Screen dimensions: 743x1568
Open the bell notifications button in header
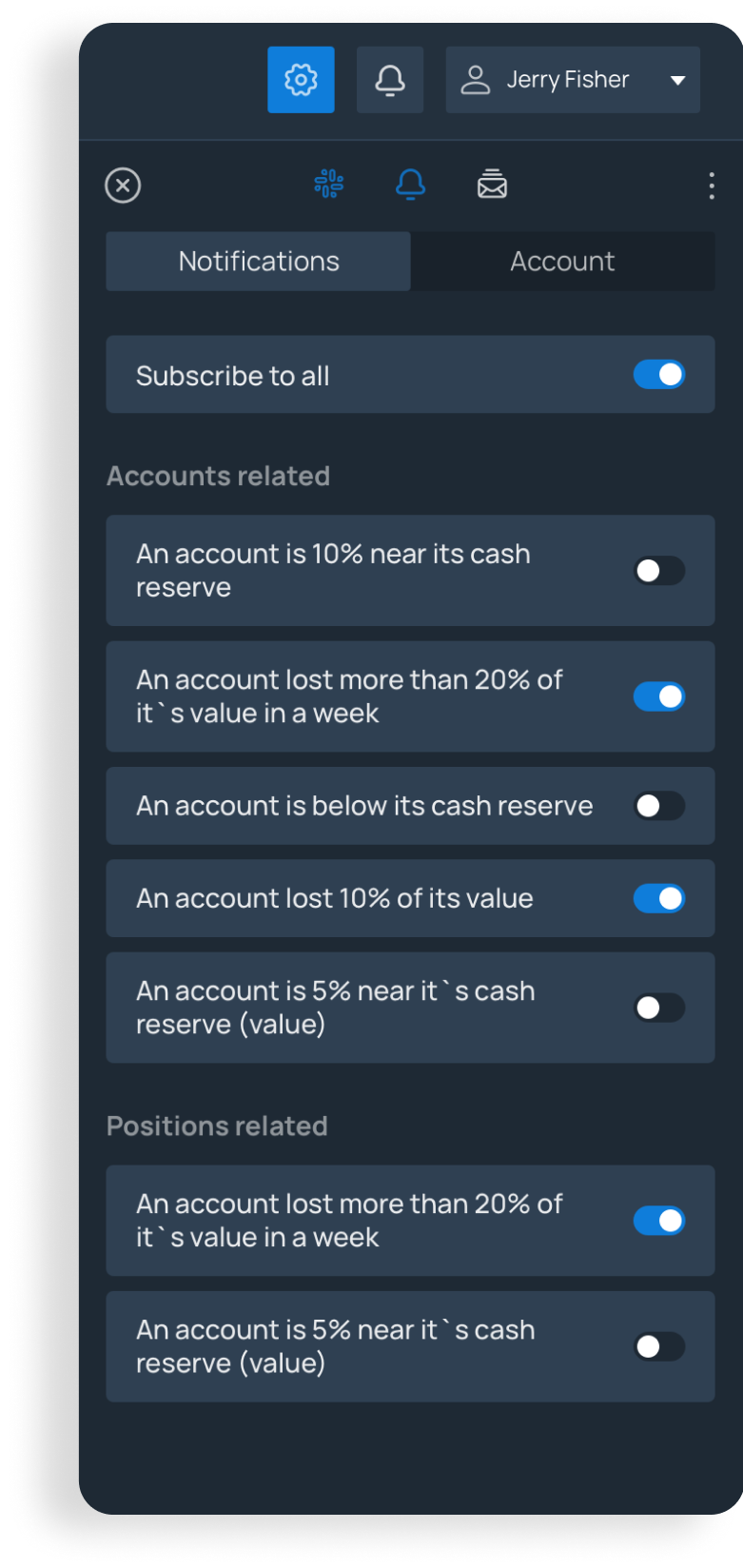[x=390, y=80]
